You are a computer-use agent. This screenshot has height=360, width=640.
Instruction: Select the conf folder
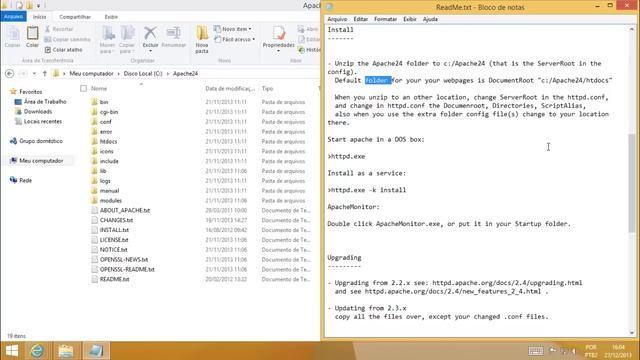point(106,122)
